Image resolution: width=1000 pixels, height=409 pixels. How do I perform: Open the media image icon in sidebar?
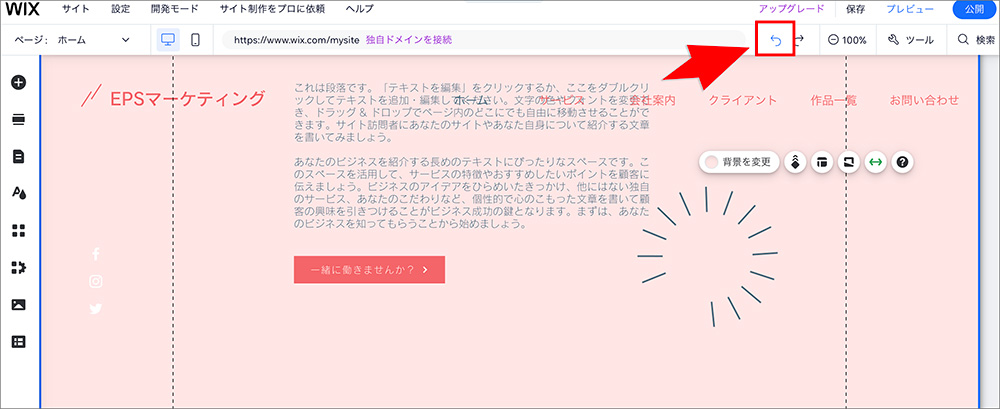19,305
